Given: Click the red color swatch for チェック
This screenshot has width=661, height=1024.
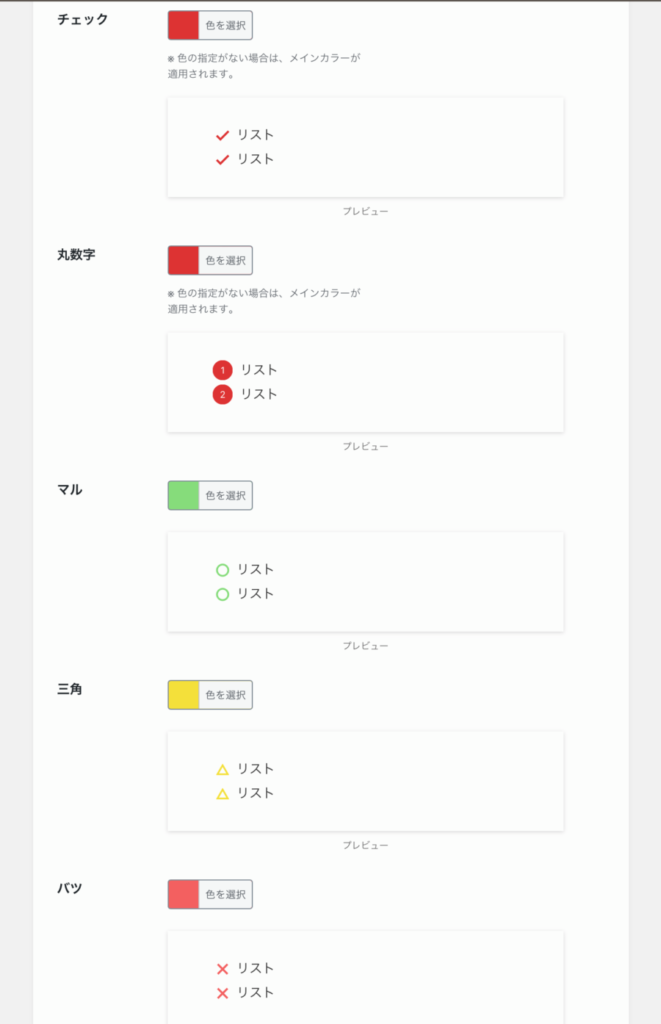Looking at the screenshot, I should click(x=184, y=25).
